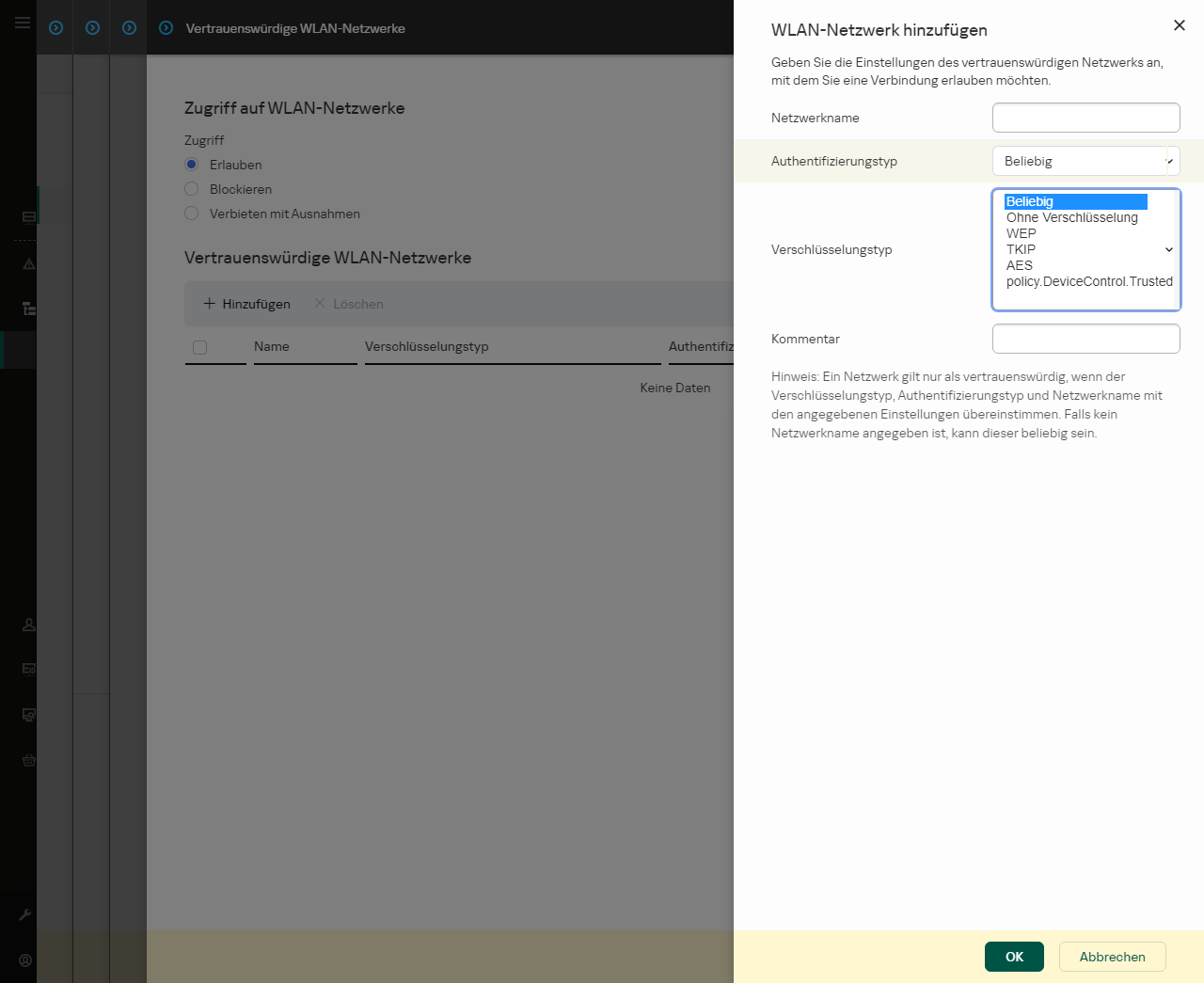Select WEP in the Verschlüsselungstyp list
The width and height of the screenshot is (1204, 983).
tap(1022, 233)
